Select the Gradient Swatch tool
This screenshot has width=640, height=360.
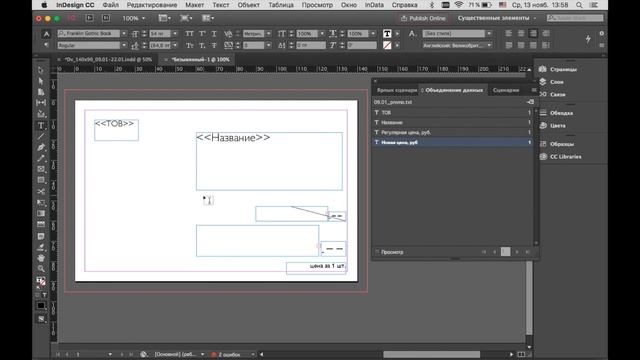point(41,213)
